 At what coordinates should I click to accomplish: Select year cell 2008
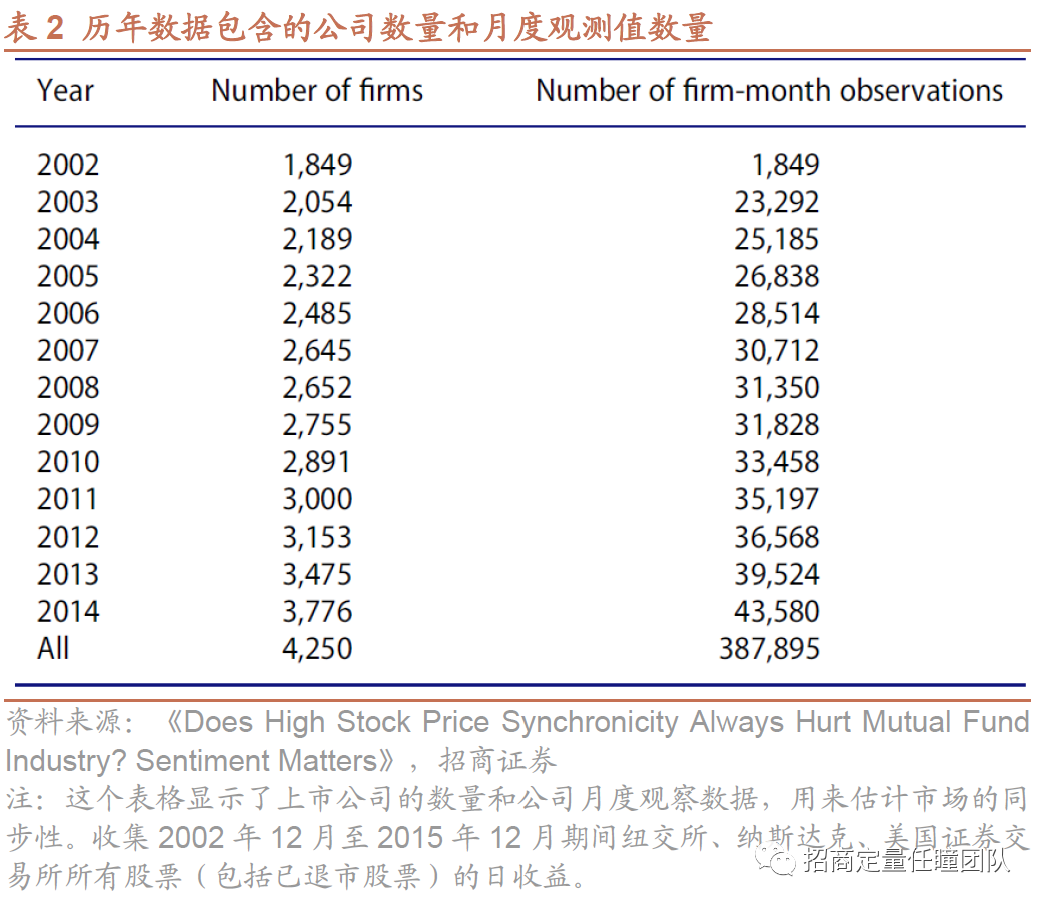pyautogui.click(x=68, y=388)
